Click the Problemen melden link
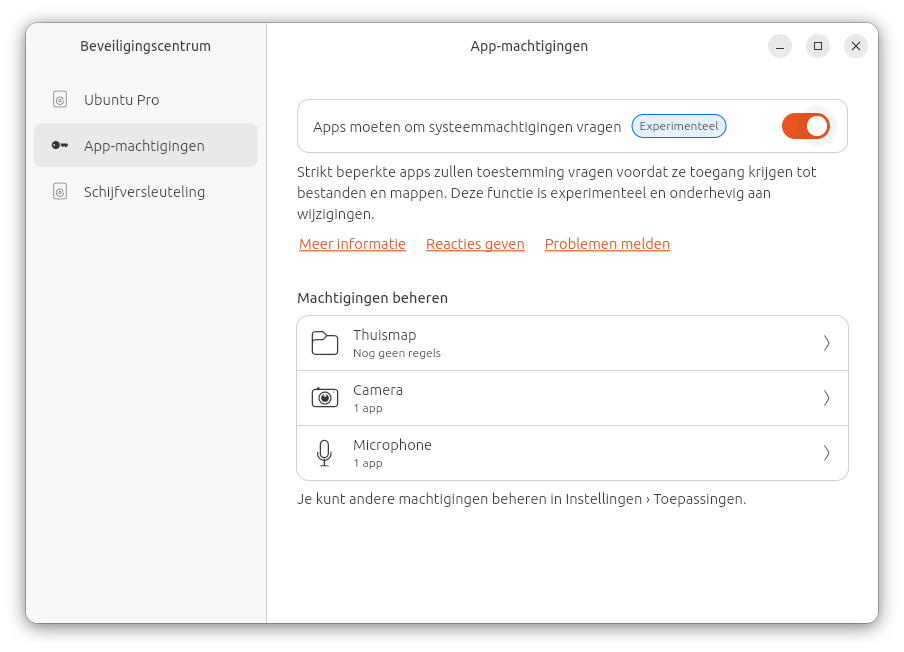 tap(607, 244)
